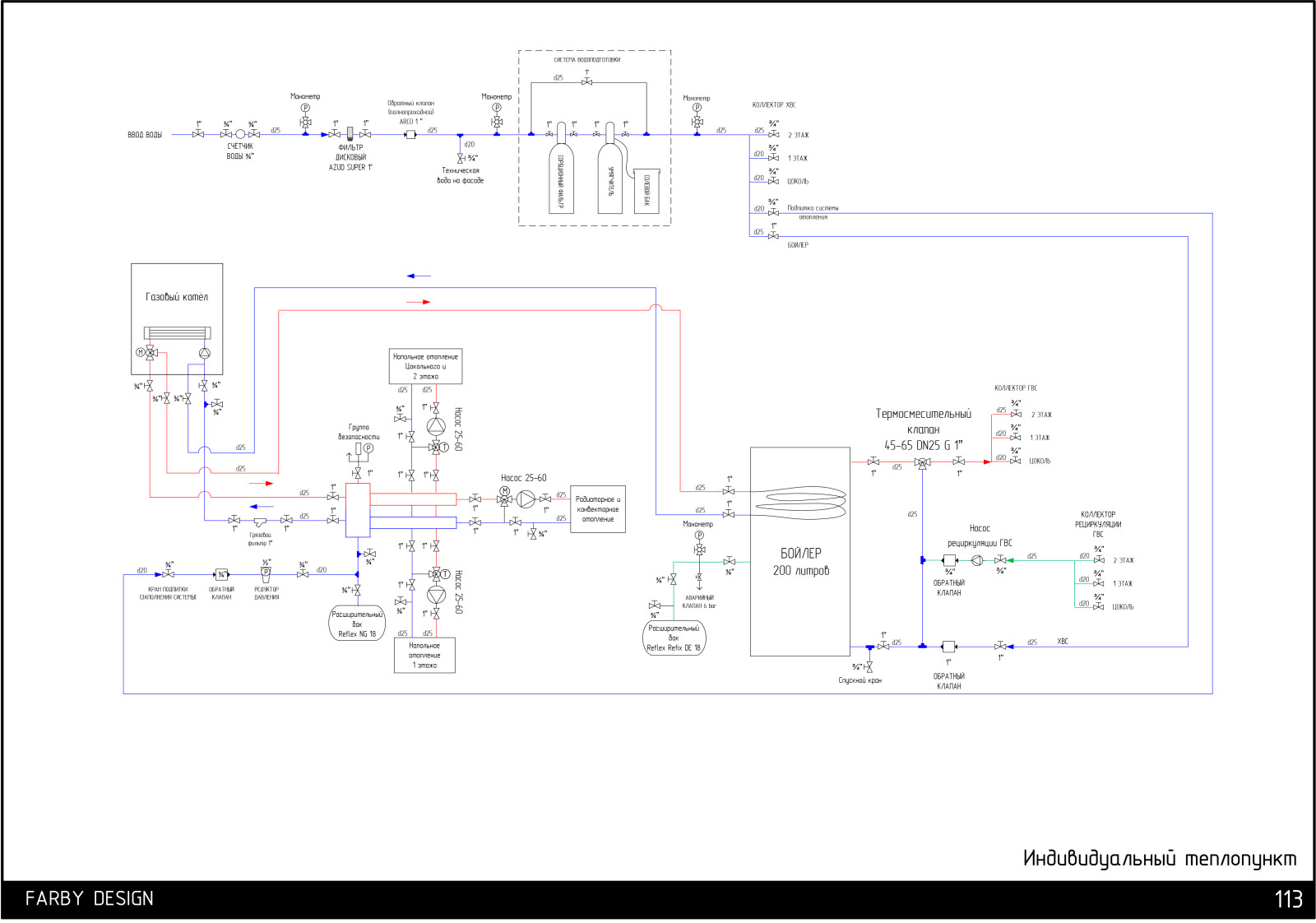This screenshot has width=1316, height=923.
Task: Click the water meter symbol on inlet line
Action: coord(240,134)
